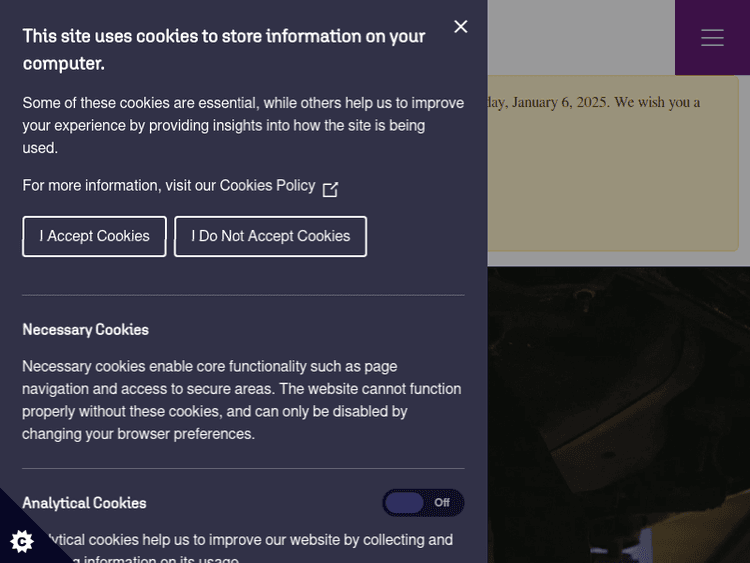Click the external link icon beside Cookies Policy
Image resolution: width=750 pixels, height=563 pixels.
point(330,189)
